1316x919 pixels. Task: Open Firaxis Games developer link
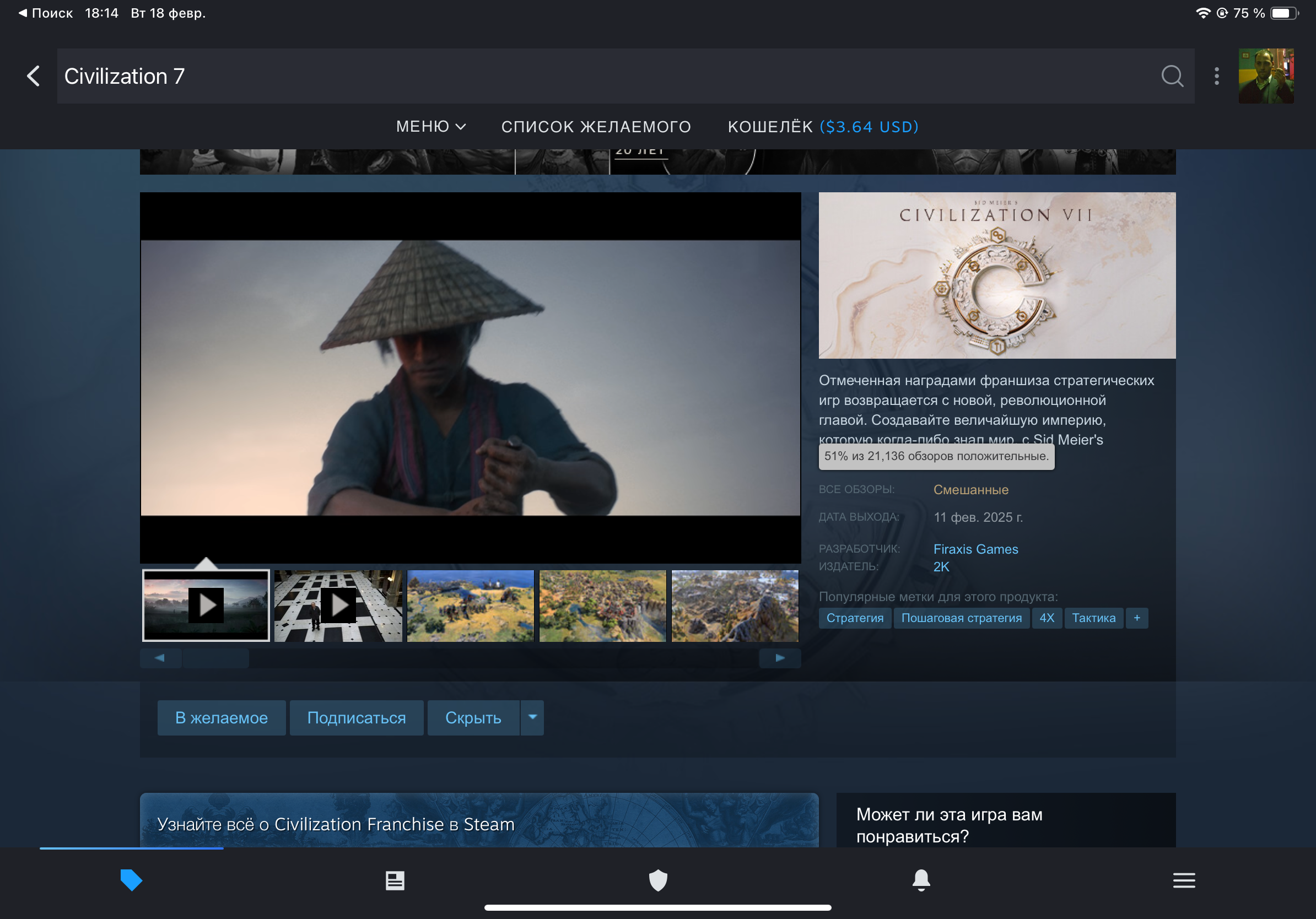[x=975, y=549]
